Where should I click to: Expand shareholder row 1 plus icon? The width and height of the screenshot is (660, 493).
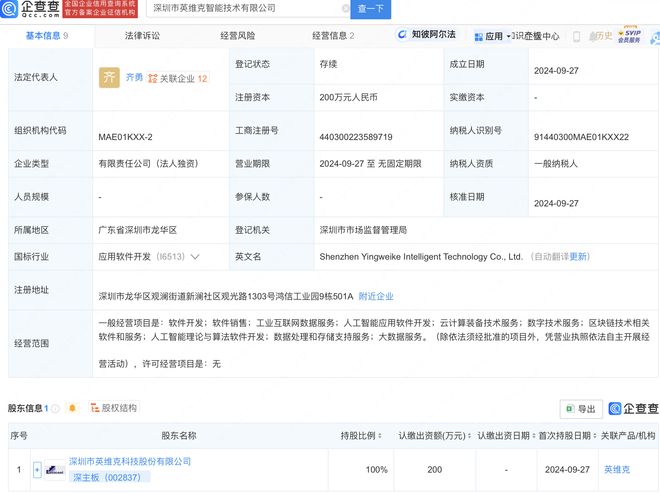tap(37, 470)
